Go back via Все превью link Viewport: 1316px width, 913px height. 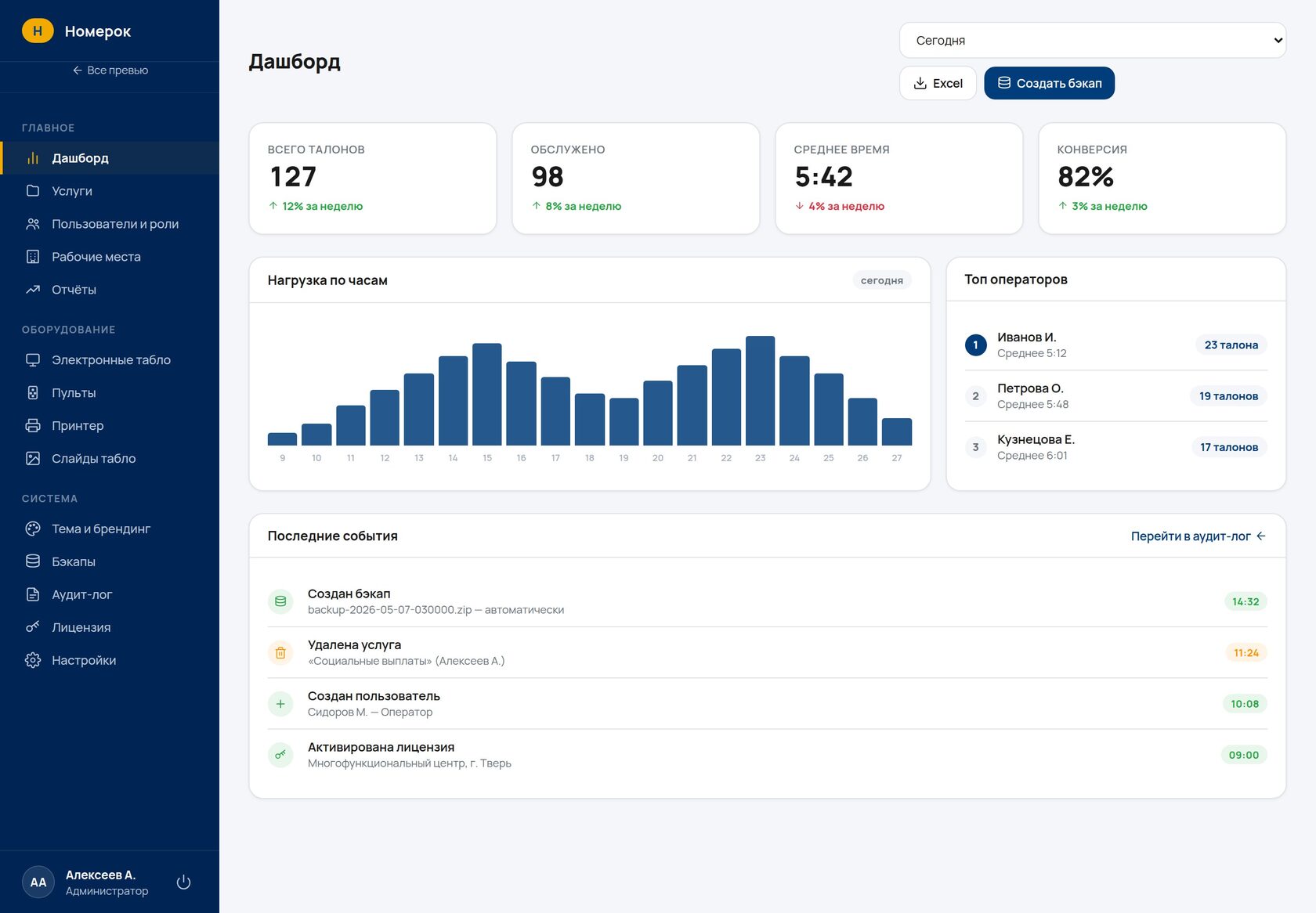(x=110, y=70)
